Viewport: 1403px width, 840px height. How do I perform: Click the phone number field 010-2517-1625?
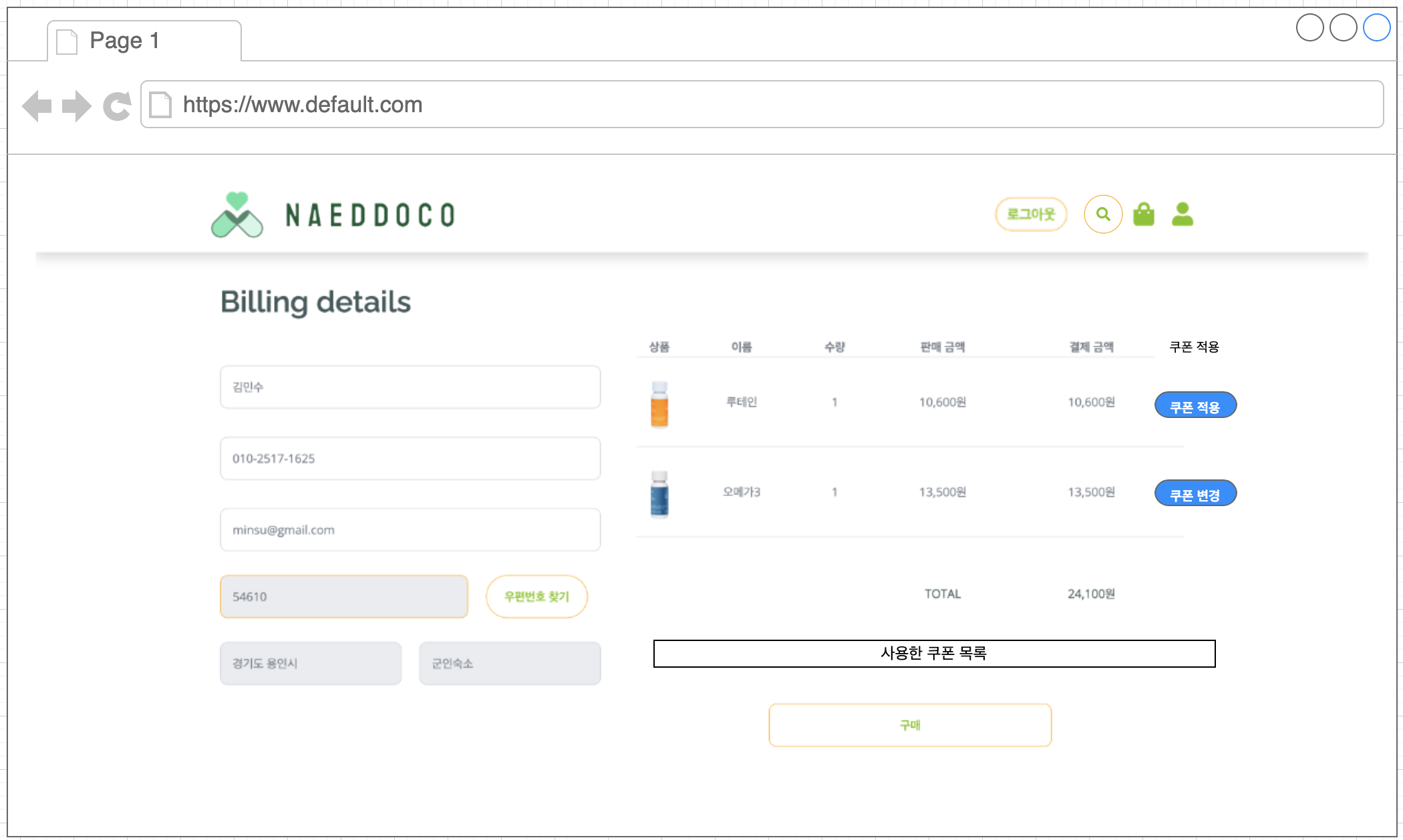click(x=410, y=459)
